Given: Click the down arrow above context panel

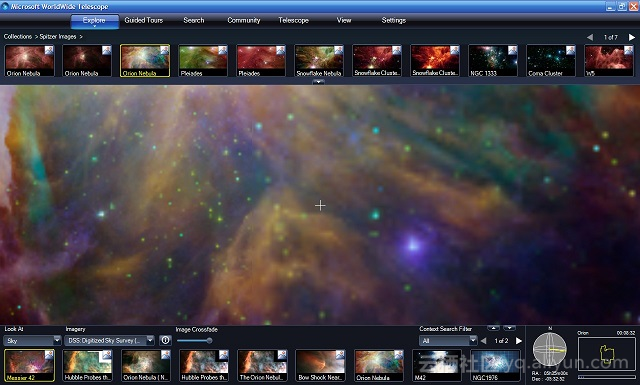Looking at the screenshot, I should [509, 328].
